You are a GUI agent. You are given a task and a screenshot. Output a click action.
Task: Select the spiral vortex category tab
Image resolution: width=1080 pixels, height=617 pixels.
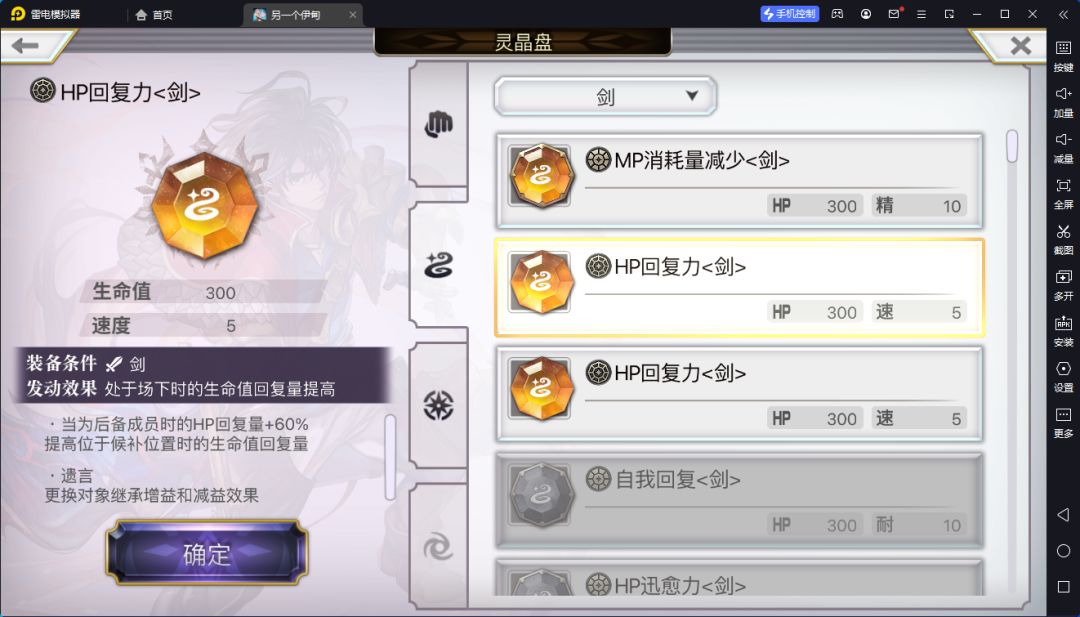pos(438,547)
